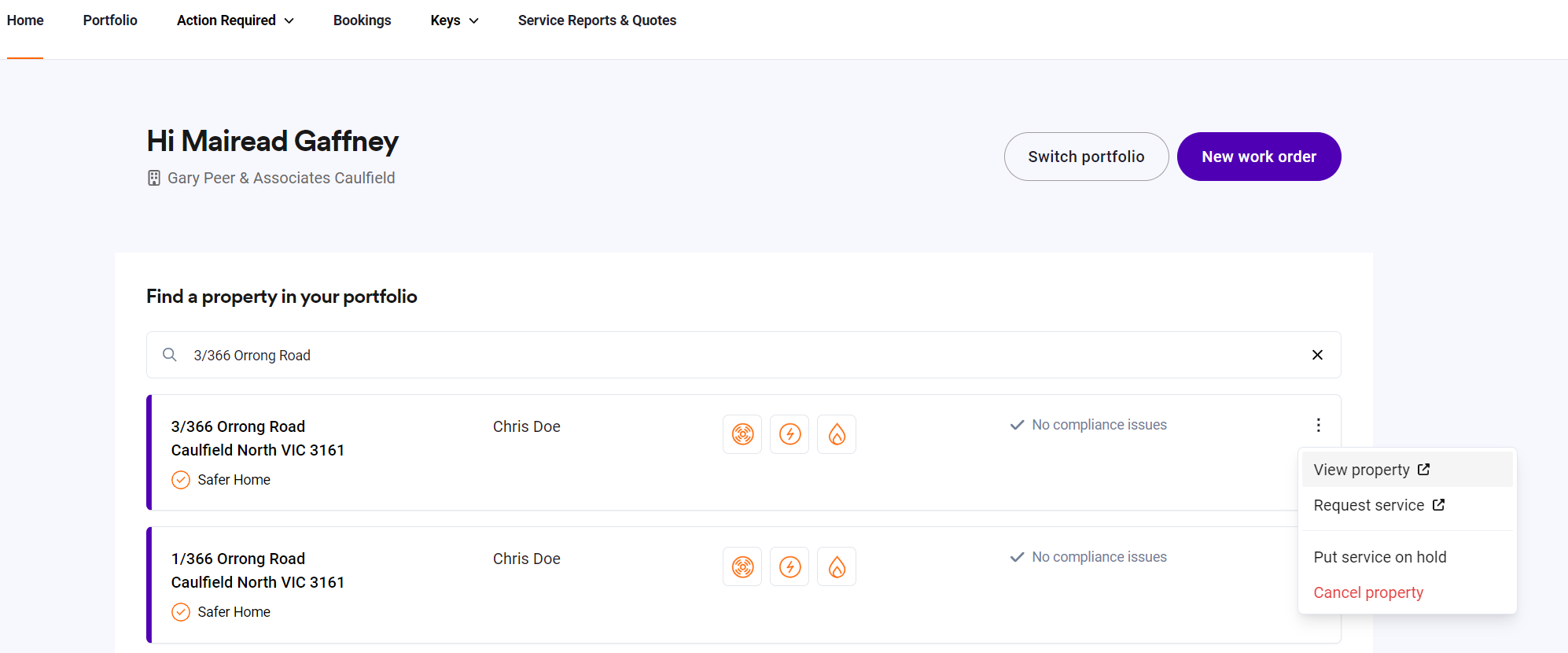Click smoke alarm icon for 3/366 Orrong Road
The height and width of the screenshot is (653, 1568).
(x=742, y=434)
